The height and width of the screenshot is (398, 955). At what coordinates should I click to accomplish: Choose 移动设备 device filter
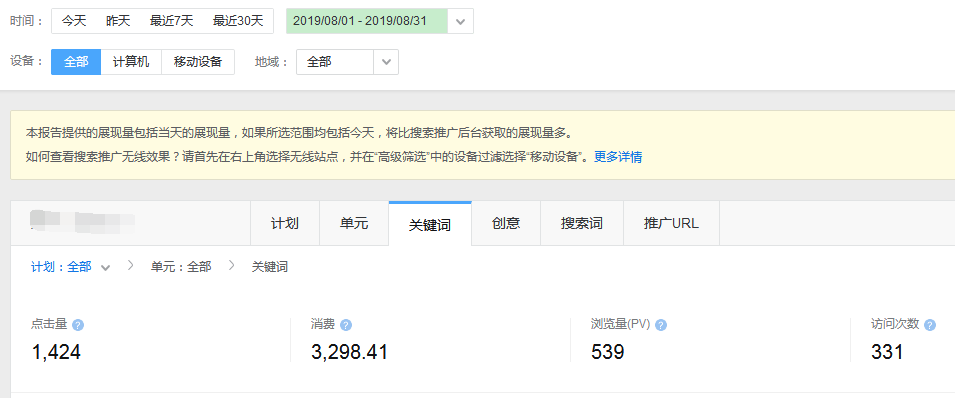198,62
